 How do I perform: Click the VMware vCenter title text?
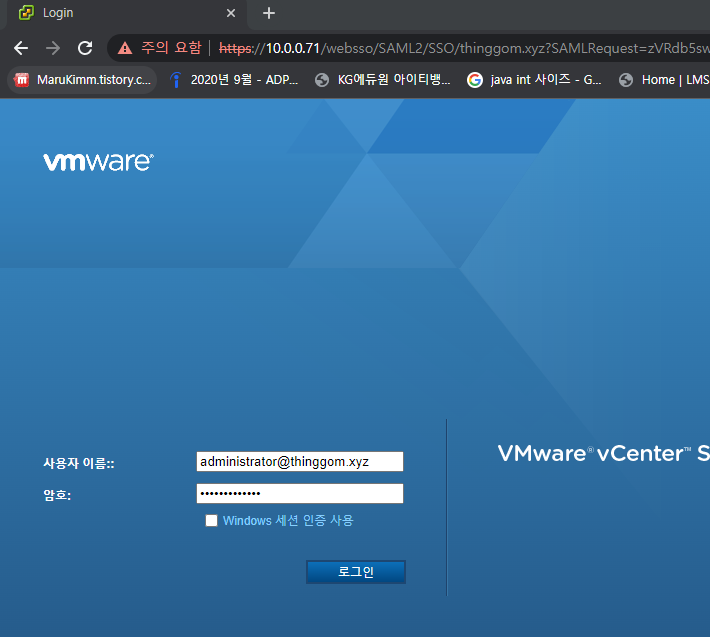coord(604,453)
